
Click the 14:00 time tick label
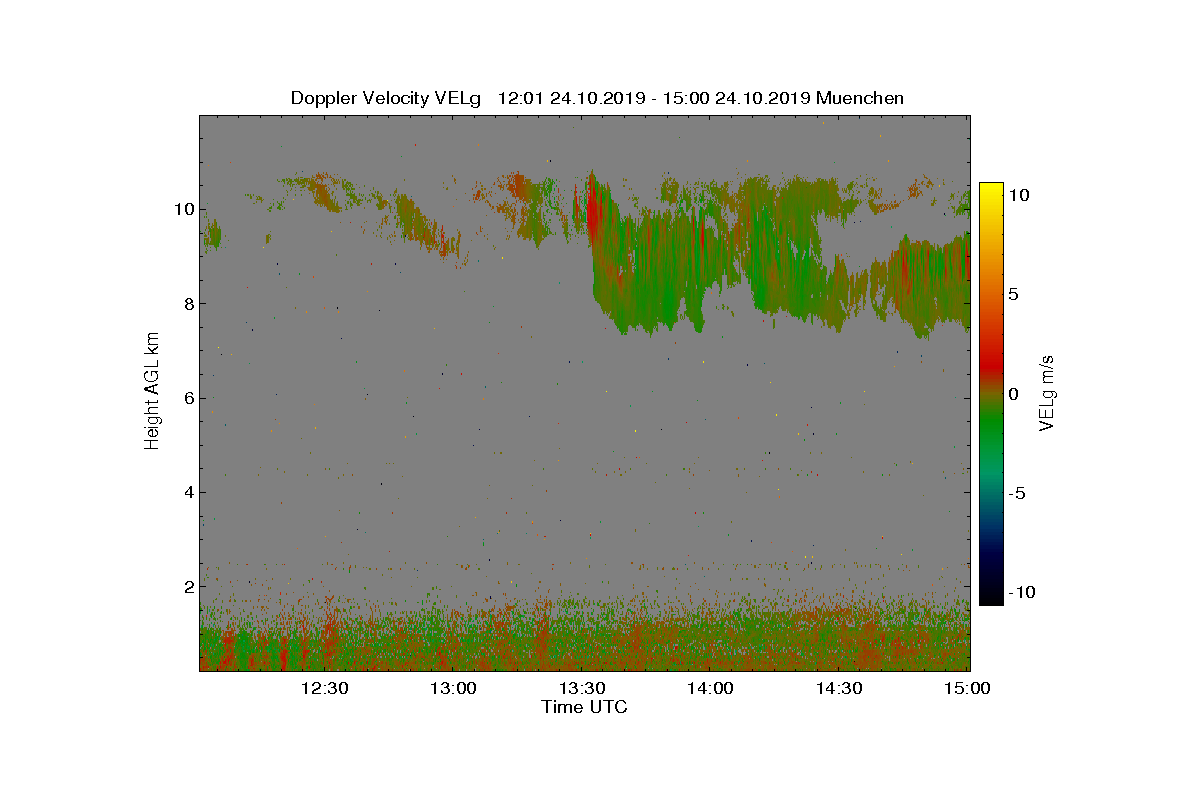[x=711, y=688]
